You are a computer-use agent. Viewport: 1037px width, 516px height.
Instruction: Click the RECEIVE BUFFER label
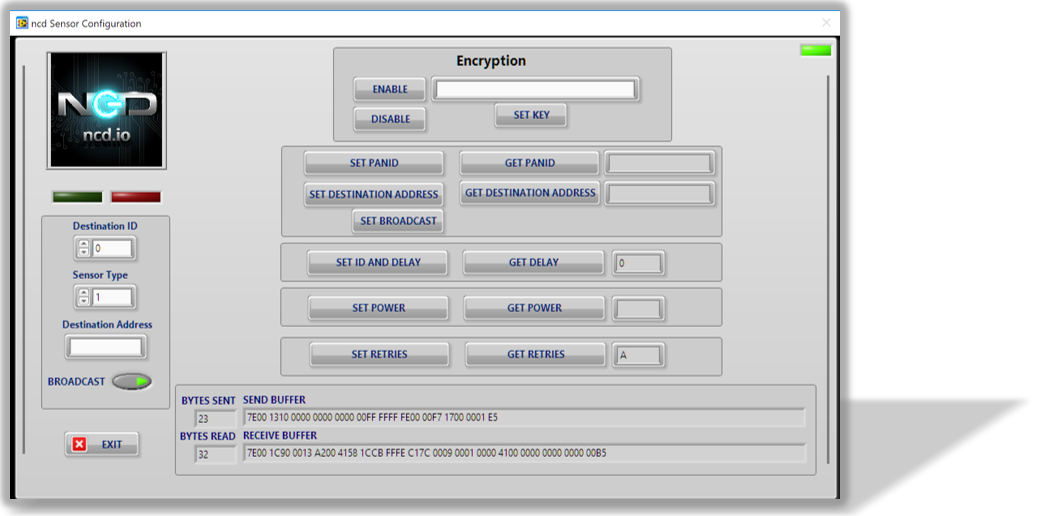[280, 436]
